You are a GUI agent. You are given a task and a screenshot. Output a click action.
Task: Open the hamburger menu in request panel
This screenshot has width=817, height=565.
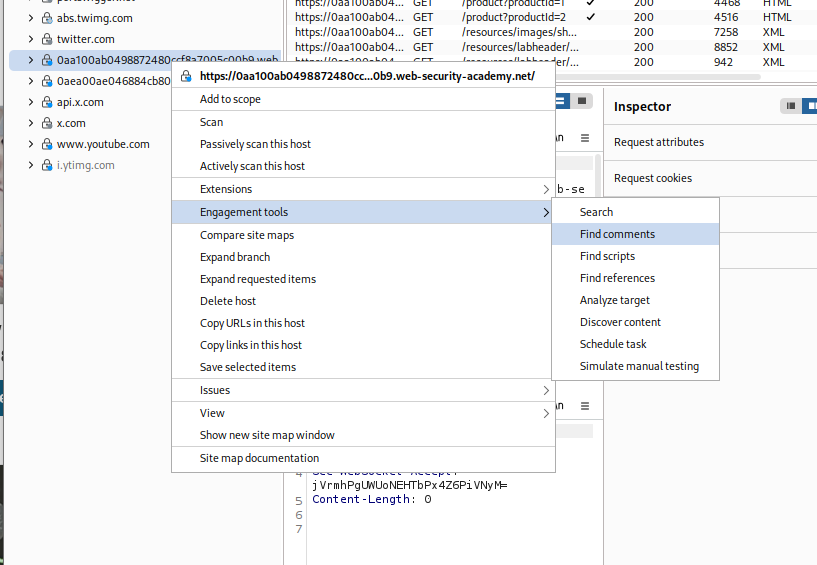click(585, 138)
